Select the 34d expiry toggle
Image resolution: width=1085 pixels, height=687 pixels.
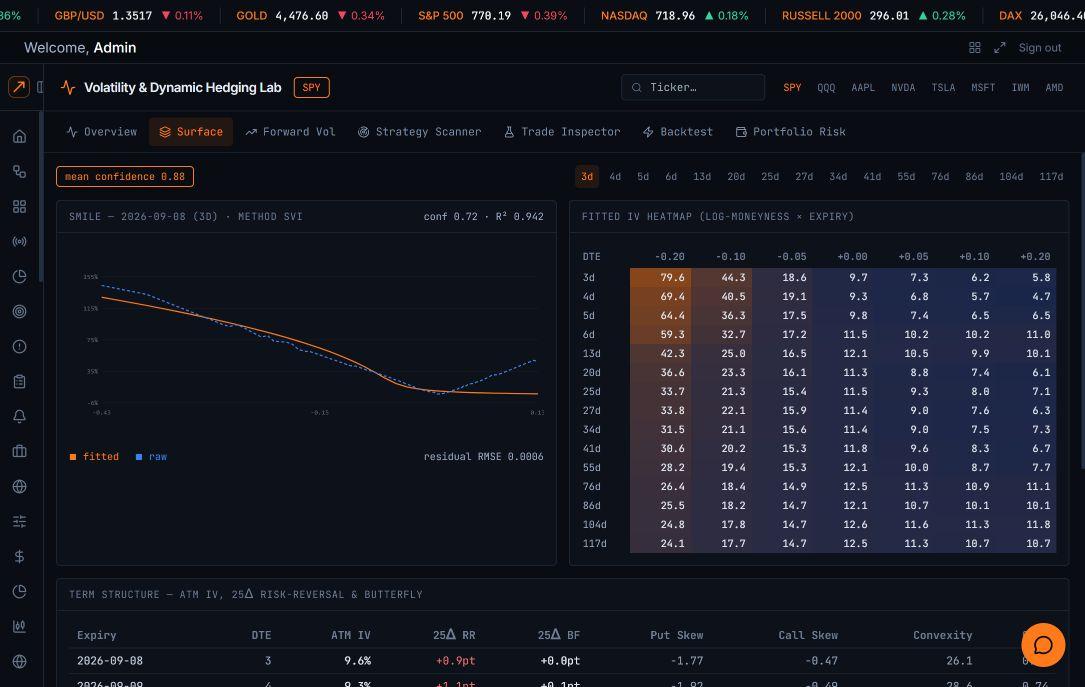(838, 176)
